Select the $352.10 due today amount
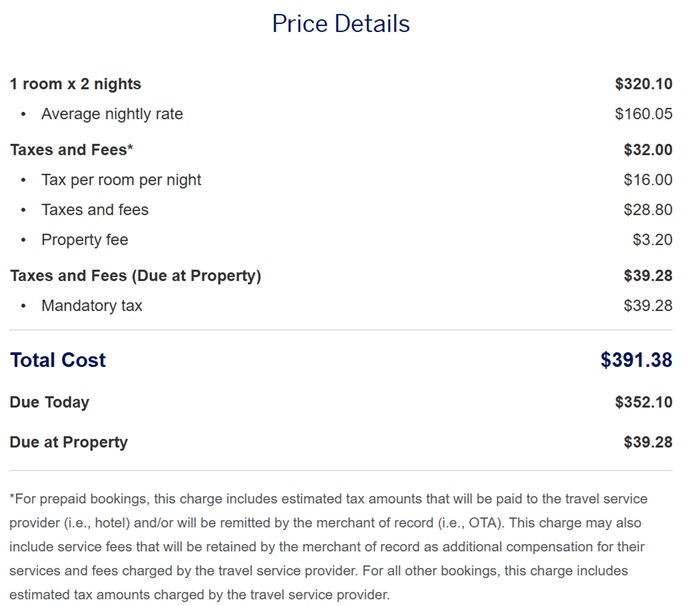This screenshot has height=606, width=694. (643, 402)
